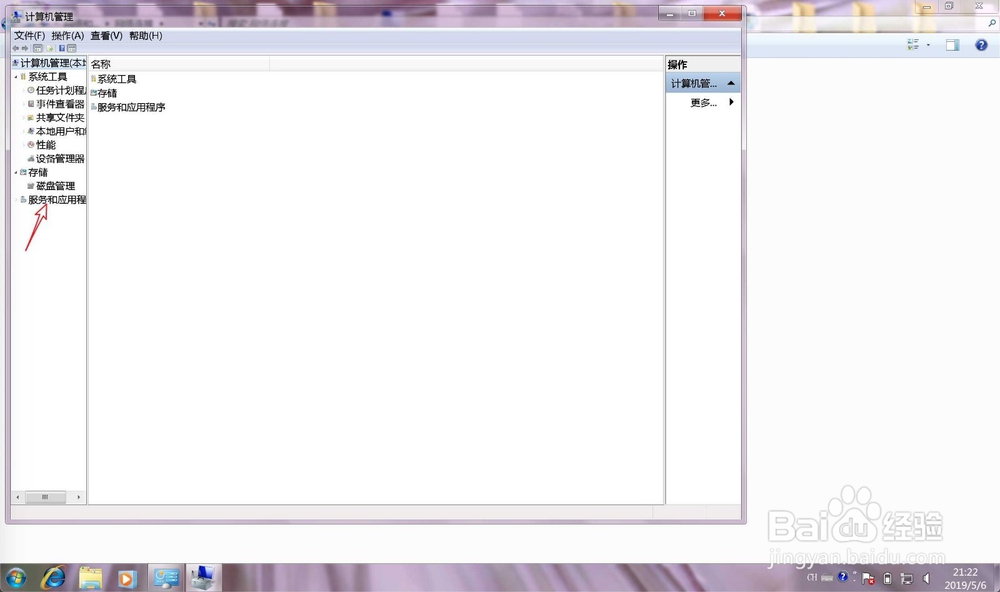Click the volume speaker tray icon
1000x592 pixels.
(927, 579)
